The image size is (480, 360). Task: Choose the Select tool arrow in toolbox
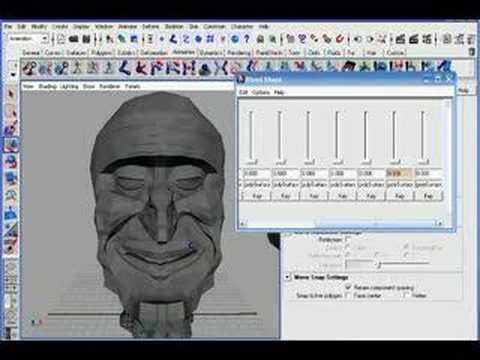[11, 94]
